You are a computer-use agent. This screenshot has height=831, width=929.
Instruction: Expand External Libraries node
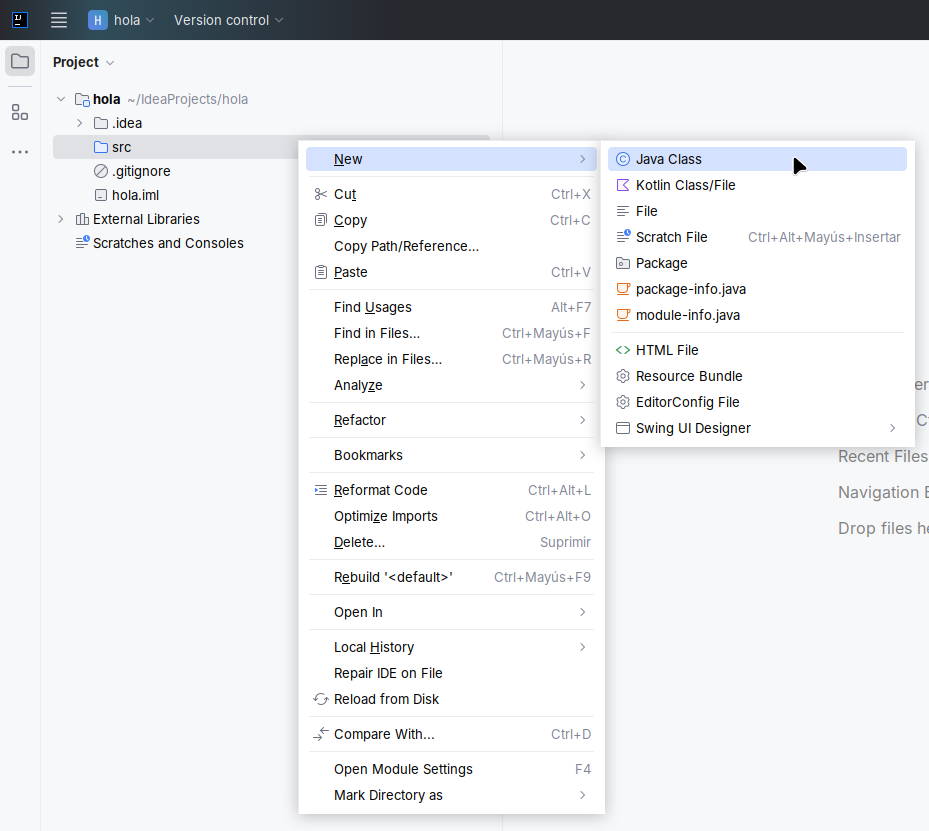(61, 219)
